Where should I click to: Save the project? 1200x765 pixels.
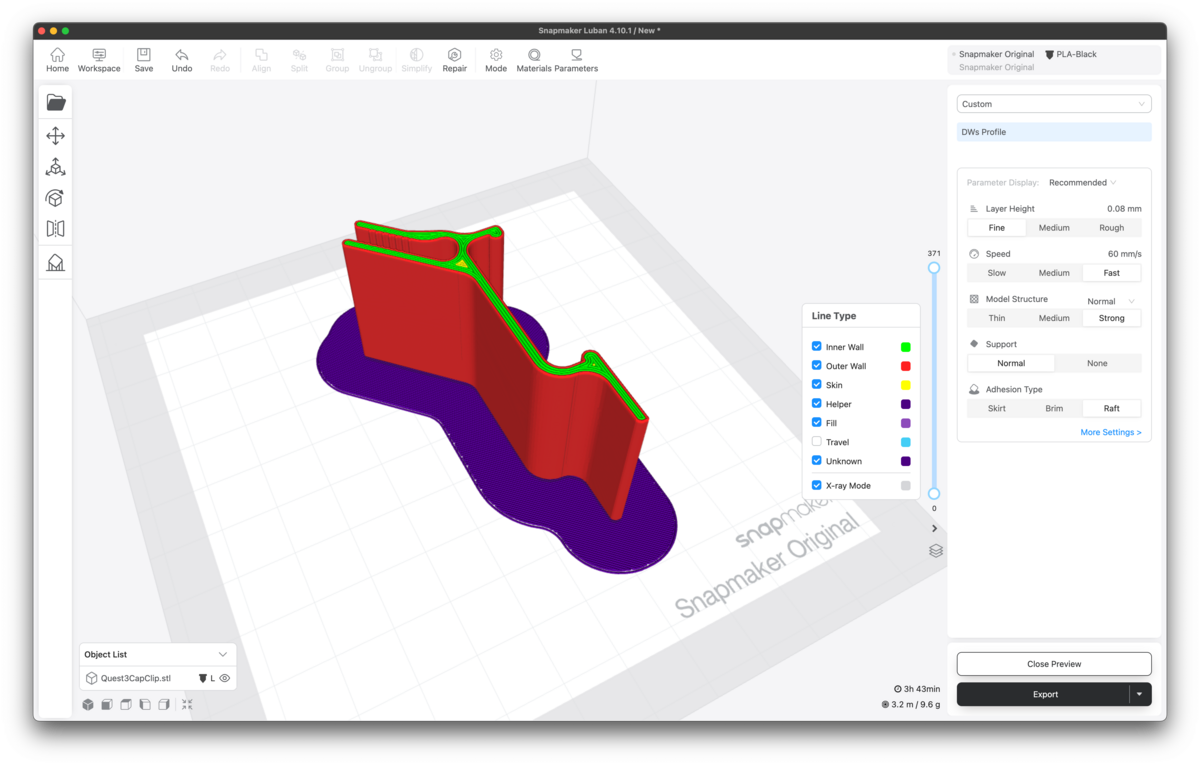144,60
